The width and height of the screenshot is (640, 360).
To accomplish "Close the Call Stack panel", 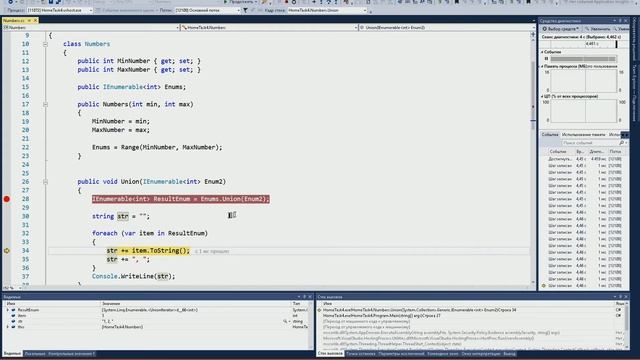I will (x=626, y=297).
